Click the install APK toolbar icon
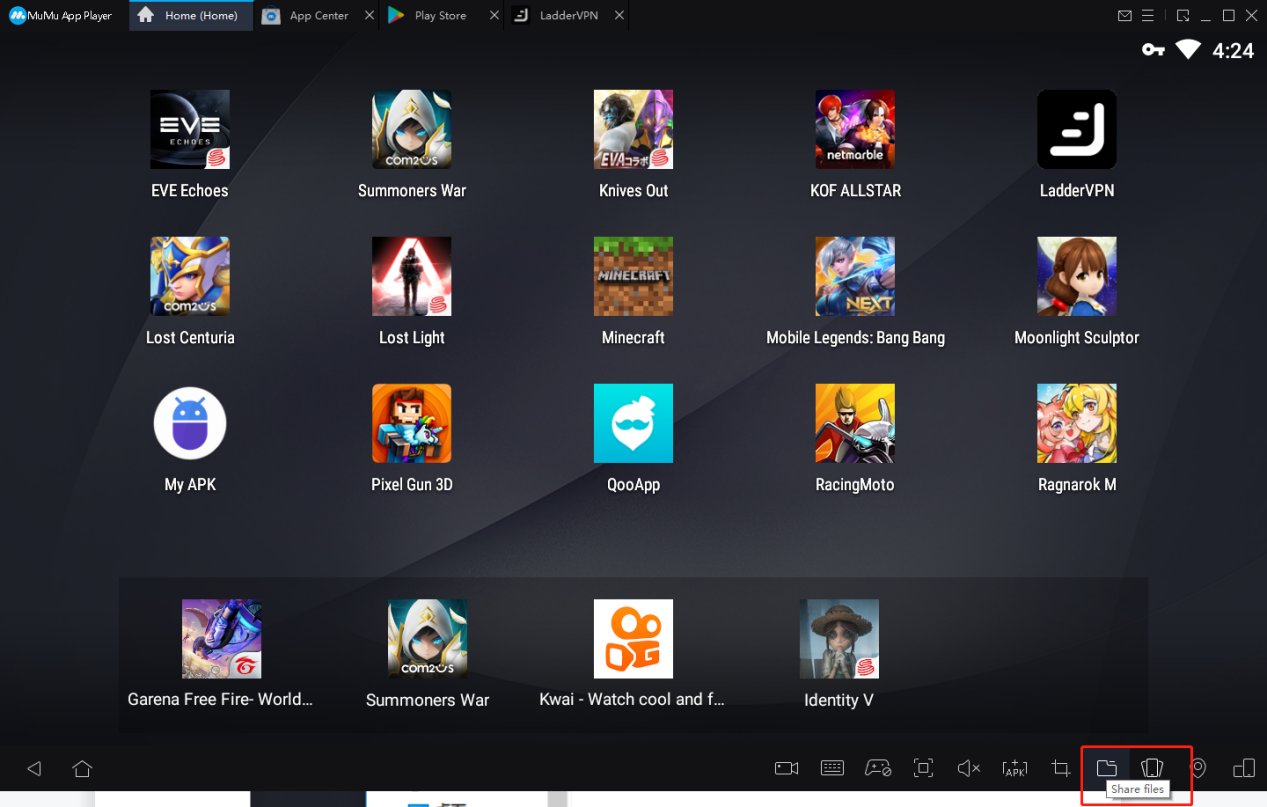1267x807 pixels. 1014,768
